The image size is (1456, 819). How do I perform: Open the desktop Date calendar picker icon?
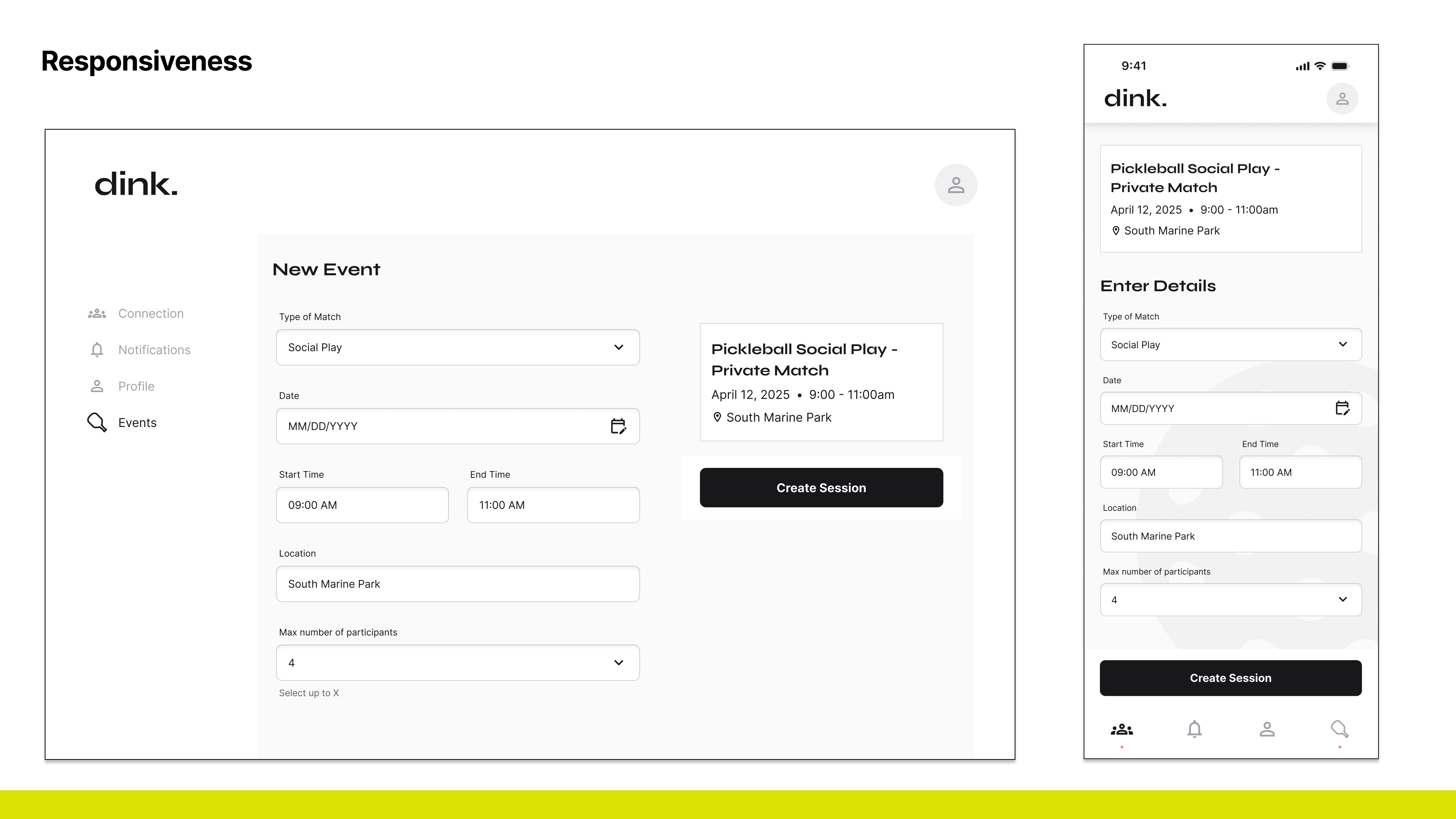(618, 426)
